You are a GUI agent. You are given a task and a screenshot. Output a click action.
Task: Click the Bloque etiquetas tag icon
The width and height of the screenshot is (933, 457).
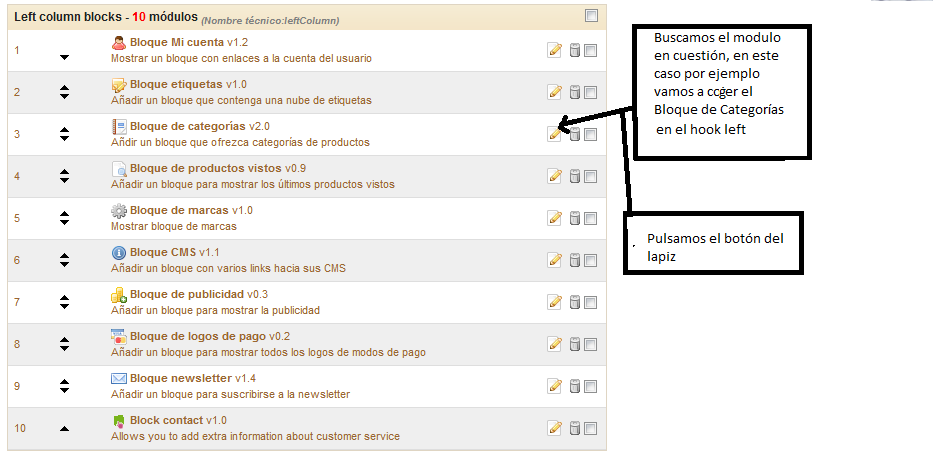(119, 85)
